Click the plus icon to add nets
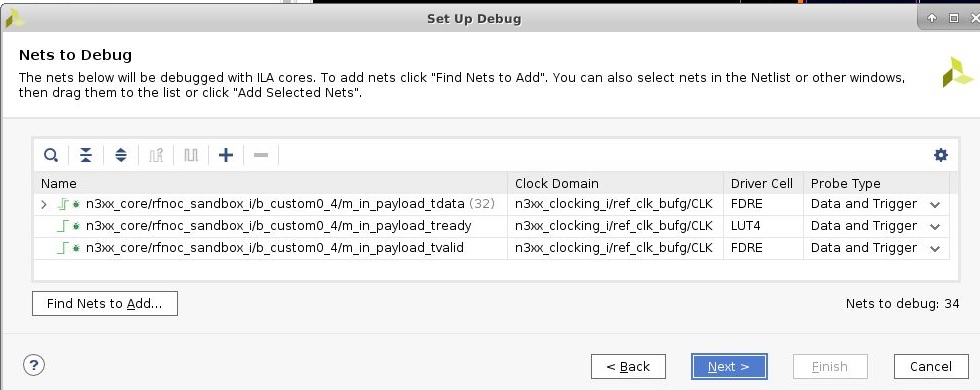The width and height of the screenshot is (980, 390). point(226,155)
